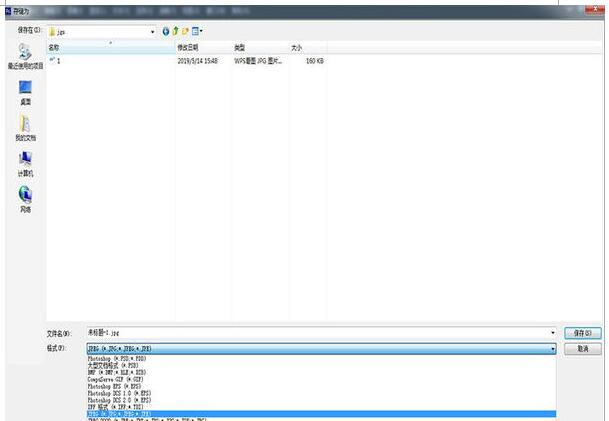The image size is (609, 421).
Task: Choose BMP (*.BMP;*.RLE;*.DIB) format
Action: [117, 372]
